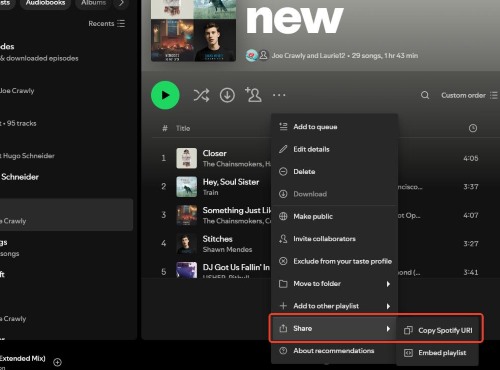Click Hey, Soul Sister album art thumbnail
This screenshot has height=370, width=500.
[x=186, y=187]
